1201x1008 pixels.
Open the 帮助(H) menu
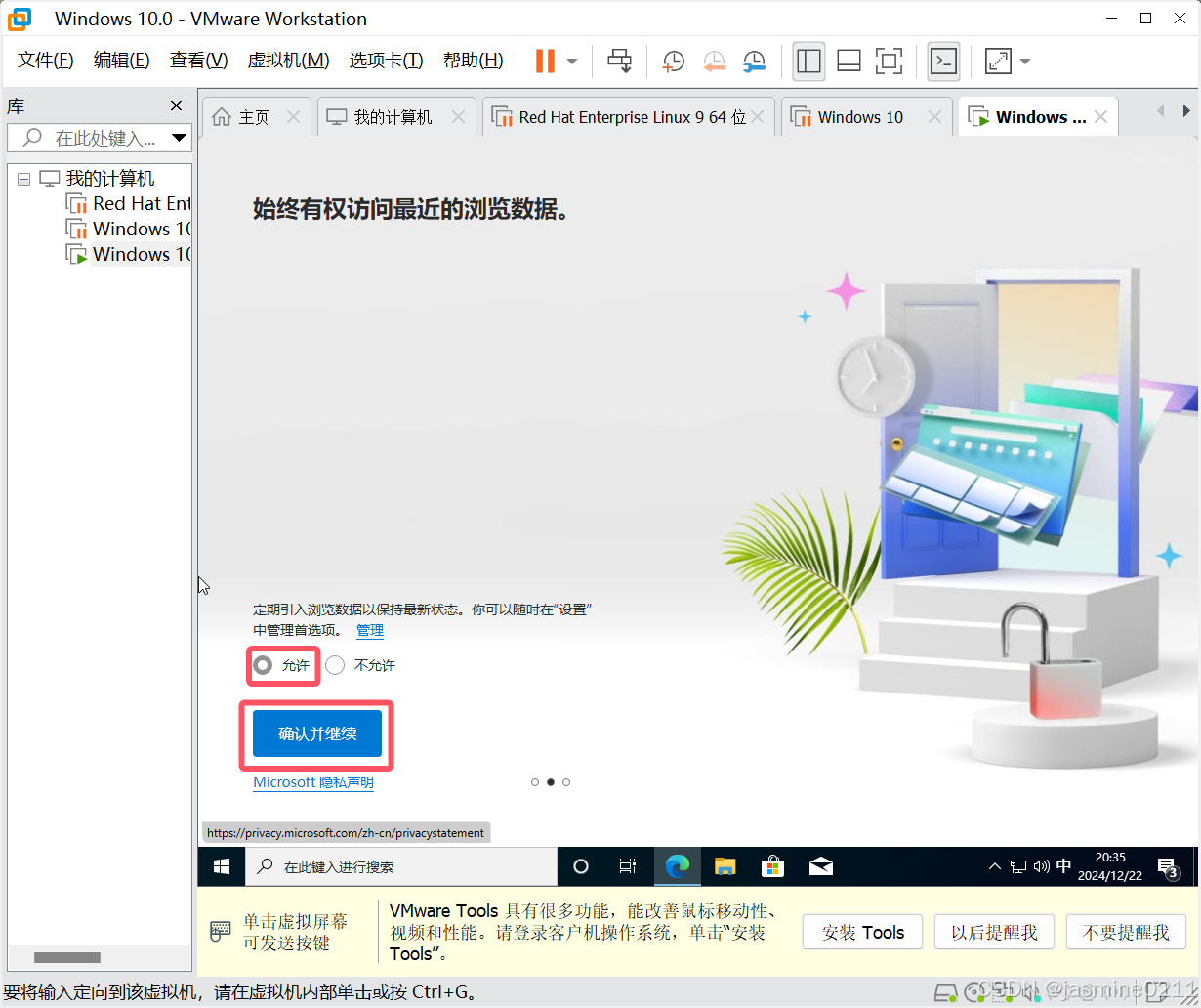pos(474,61)
